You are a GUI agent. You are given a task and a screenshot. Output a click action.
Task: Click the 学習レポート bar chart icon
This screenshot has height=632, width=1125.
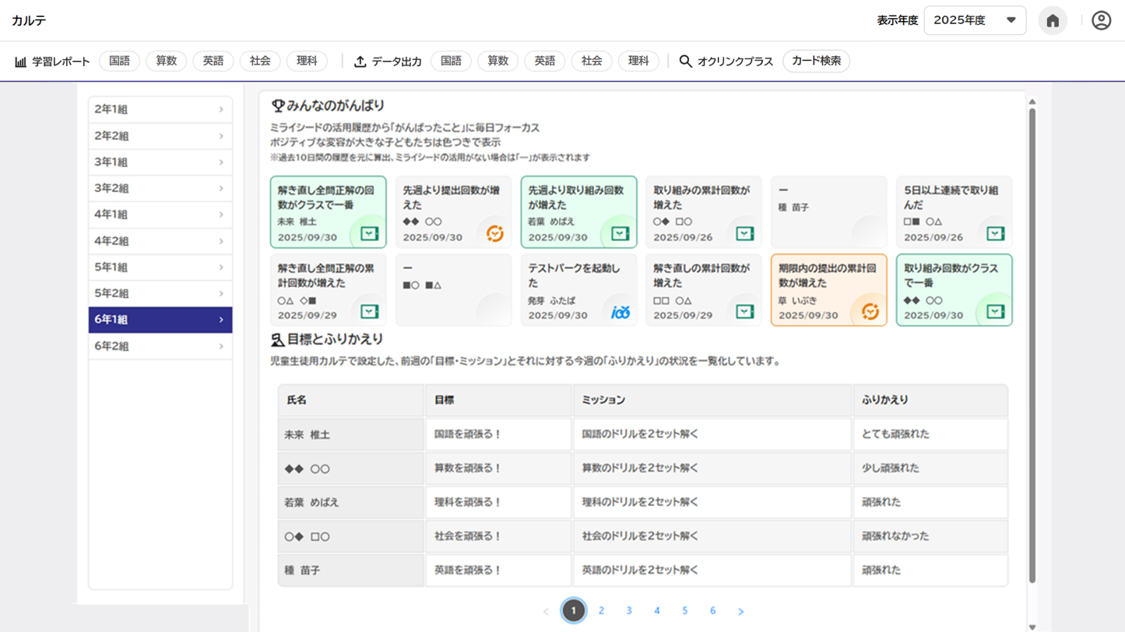[21, 62]
